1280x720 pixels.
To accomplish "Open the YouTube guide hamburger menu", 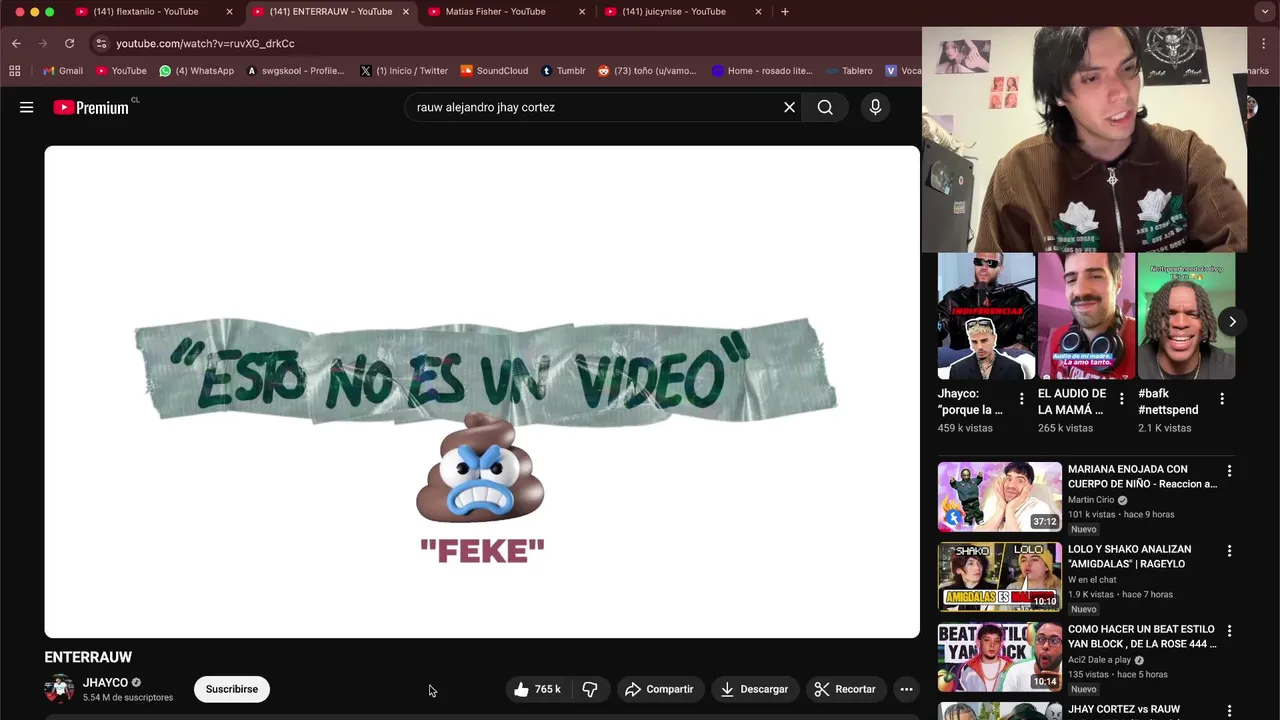I will [27, 107].
